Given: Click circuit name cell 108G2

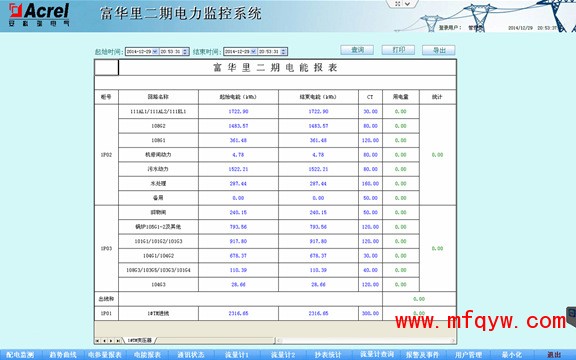Looking at the screenshot, I should tap(158, 126).
